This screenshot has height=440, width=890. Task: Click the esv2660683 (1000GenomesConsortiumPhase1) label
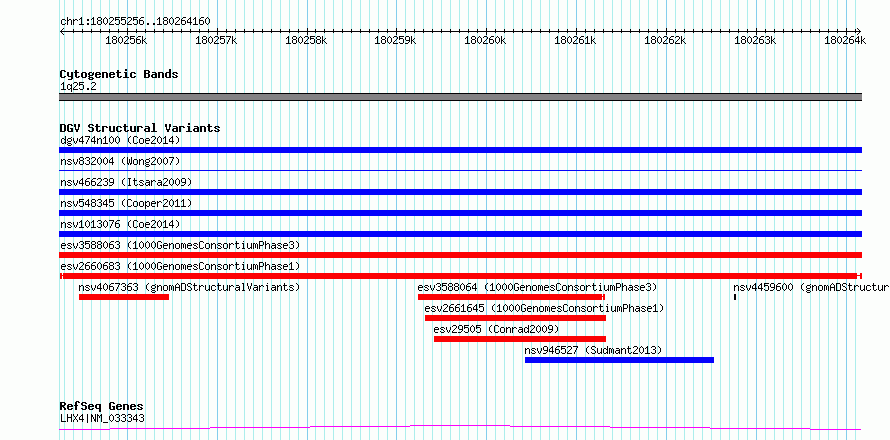(x=180, y=266)
